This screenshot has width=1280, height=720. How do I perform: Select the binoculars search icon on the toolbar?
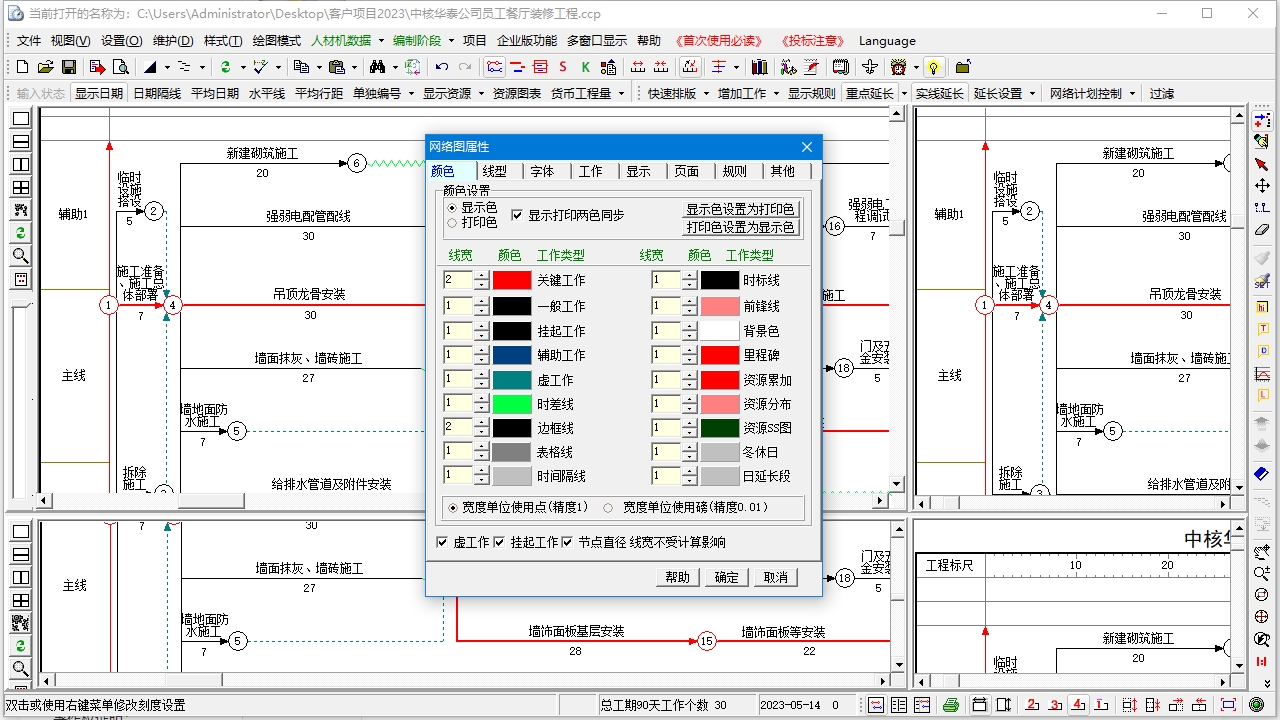378,68
